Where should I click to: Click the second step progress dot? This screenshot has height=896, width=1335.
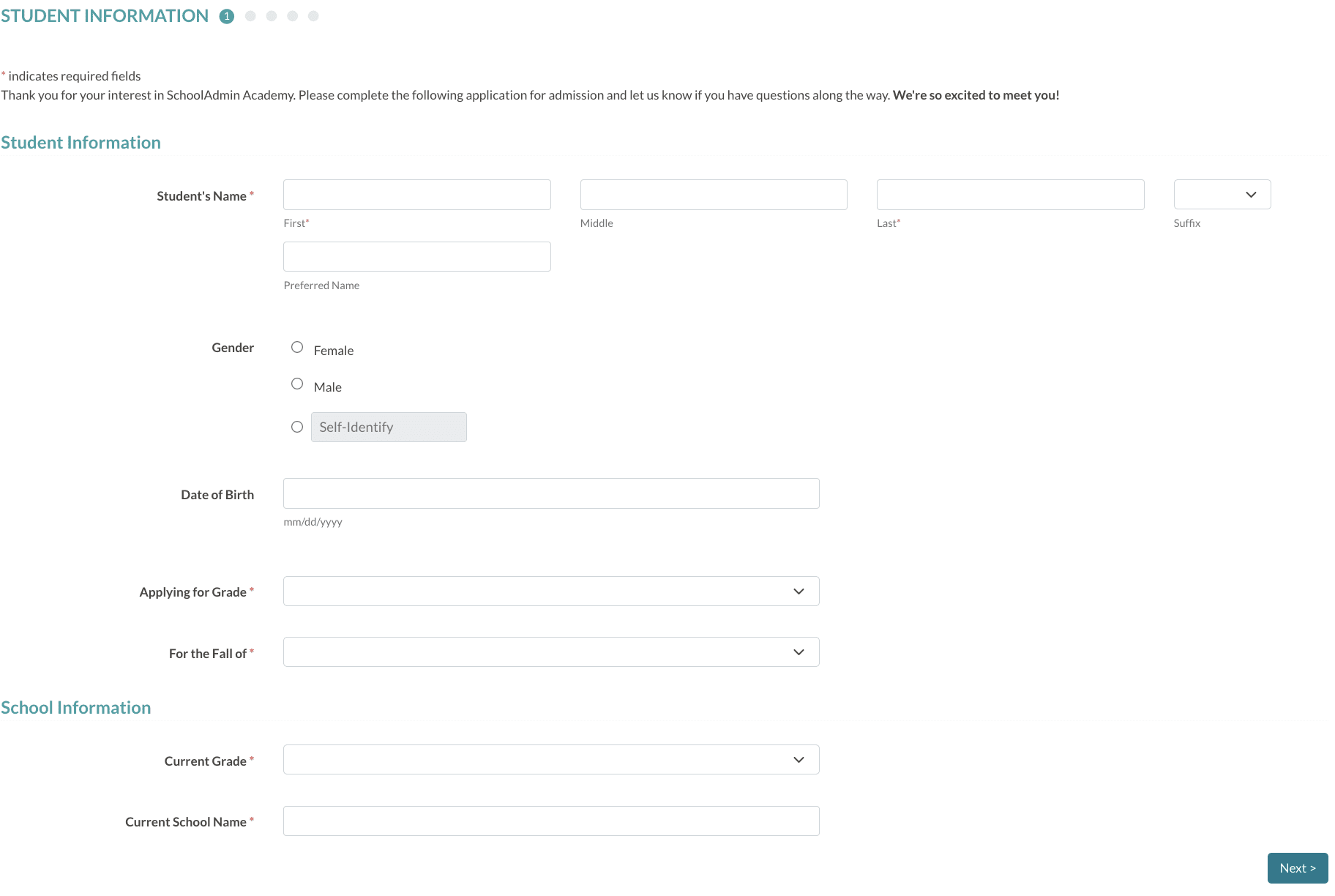pos(250,16)
